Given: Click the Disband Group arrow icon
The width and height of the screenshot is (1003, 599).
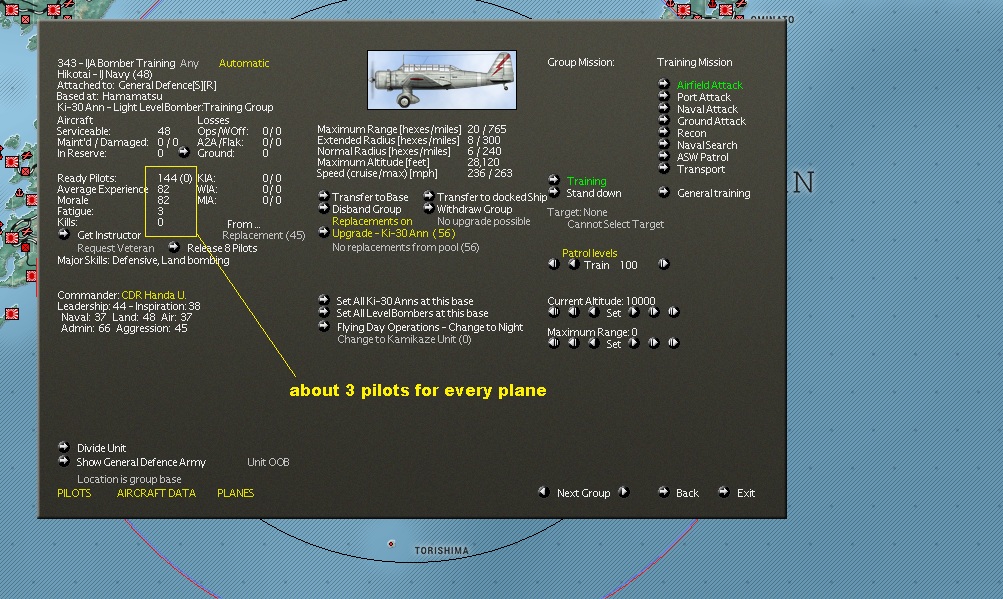Looking at the screenshot, I should click(x=323, y=208).
